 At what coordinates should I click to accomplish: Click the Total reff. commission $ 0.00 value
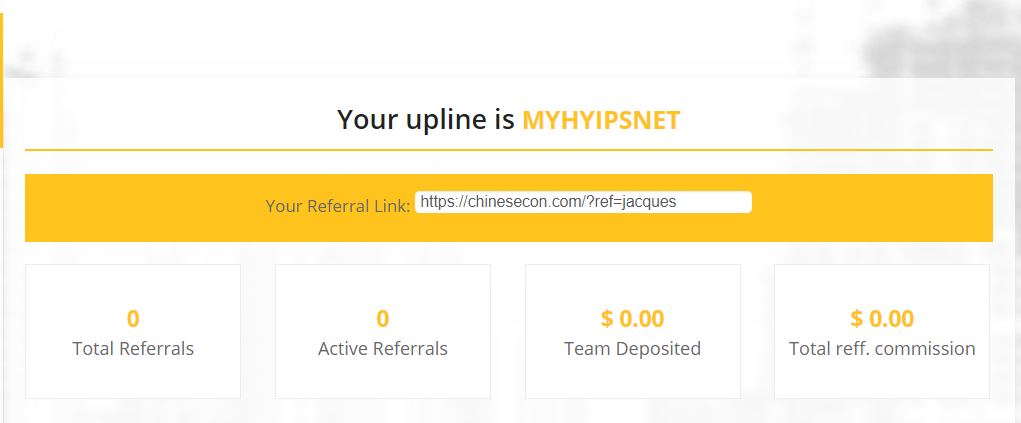[882, 319]
